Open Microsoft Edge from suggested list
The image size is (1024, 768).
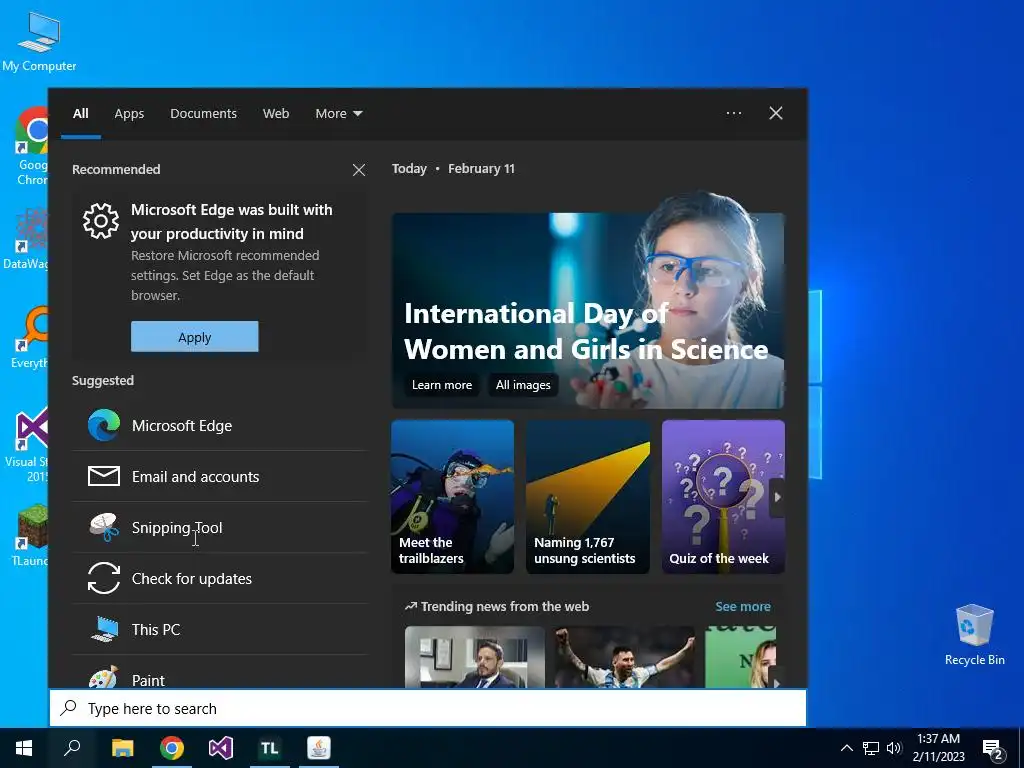click(x=219, y=426)
